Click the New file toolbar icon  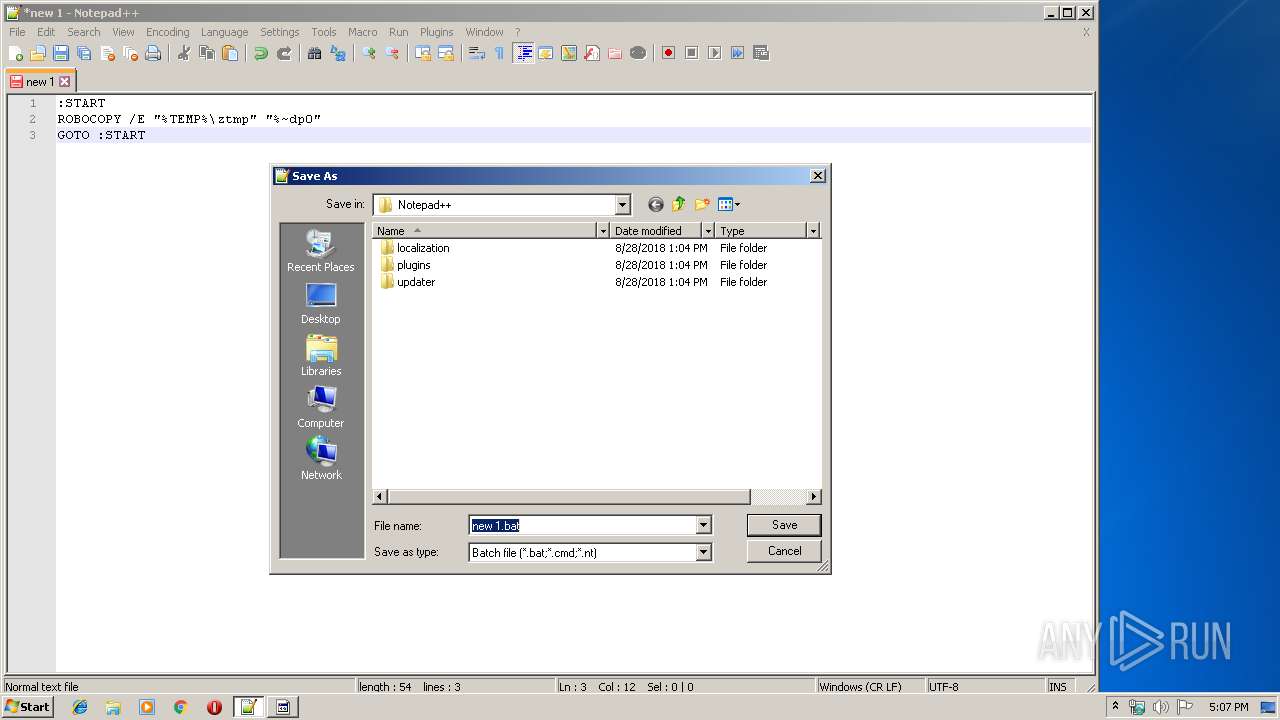coord(16,53)
